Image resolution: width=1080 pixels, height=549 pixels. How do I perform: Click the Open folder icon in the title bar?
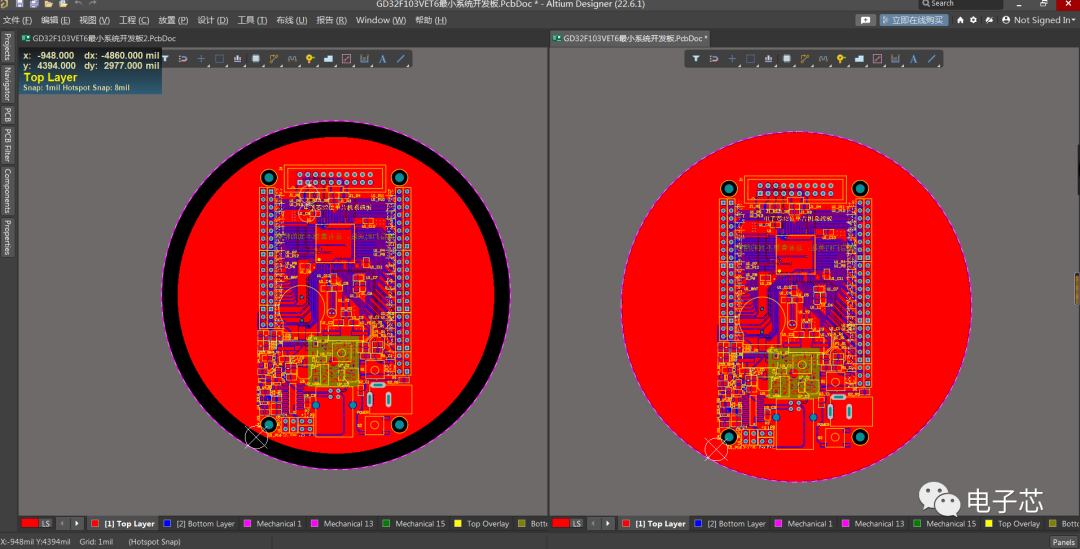point(48,3)
